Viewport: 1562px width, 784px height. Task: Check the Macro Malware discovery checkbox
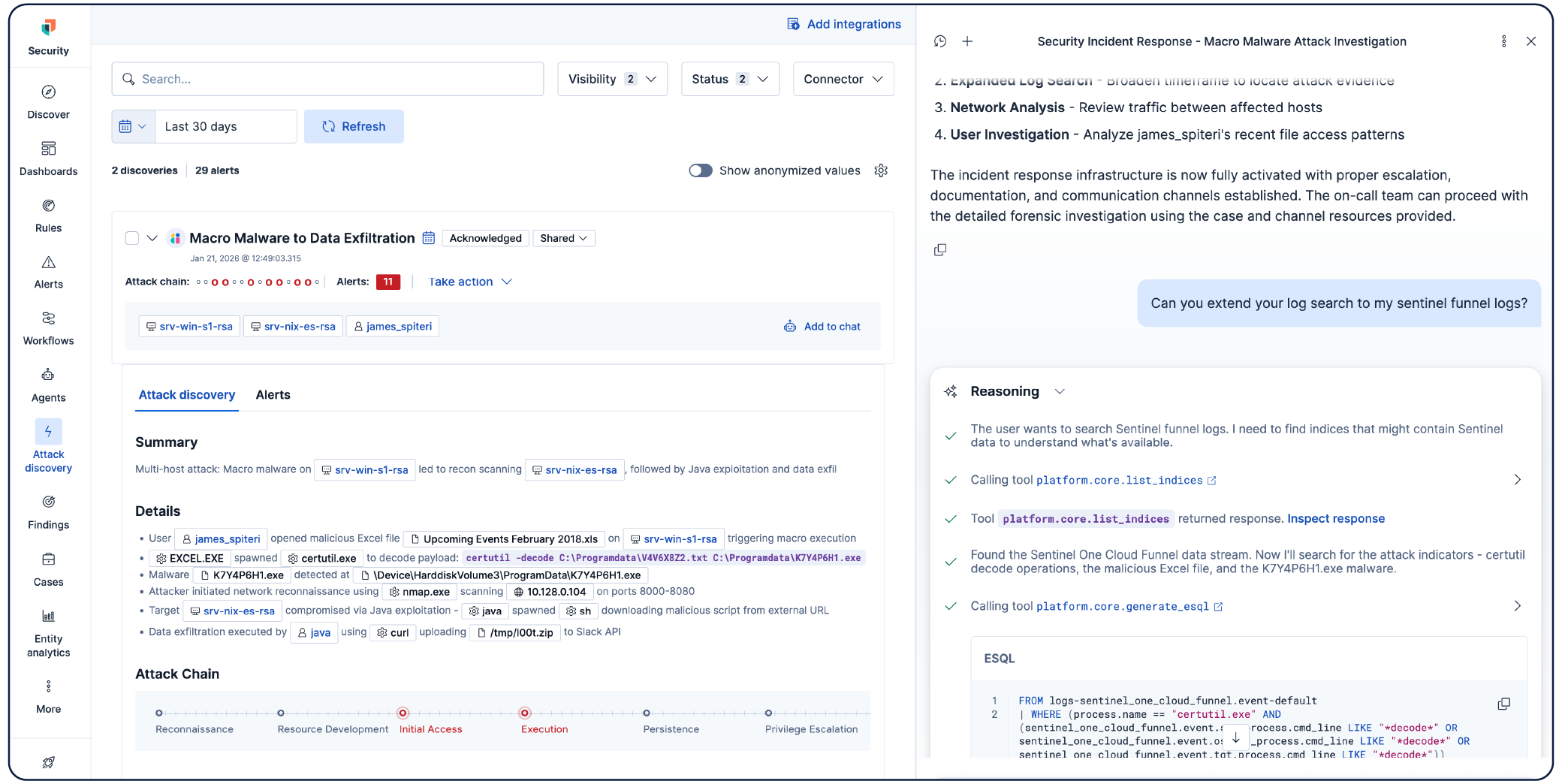click(132, 238)
